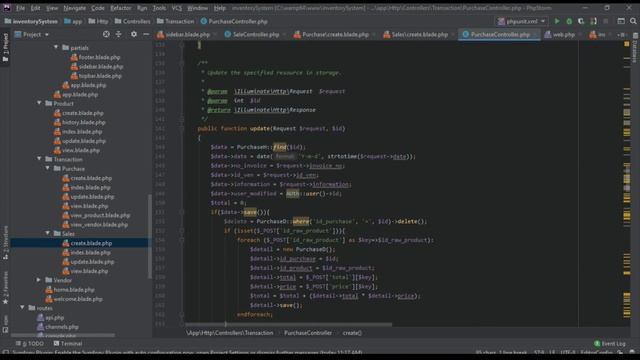Open home.blade.php in project tree
This screenshot has width=640, height=360.
pyautogui.click(x=70, y=289)
